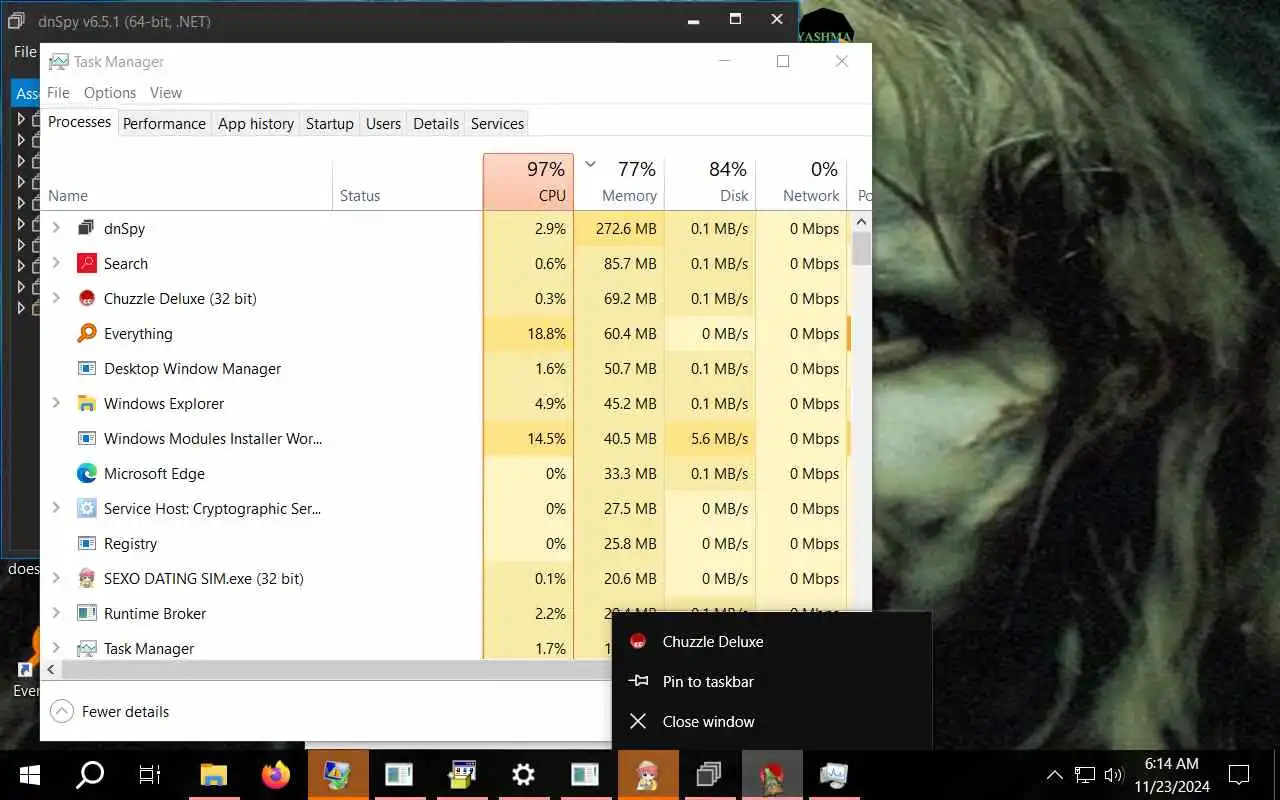
Task: Choose Close window in the jump list
Action: coord(771,721)
